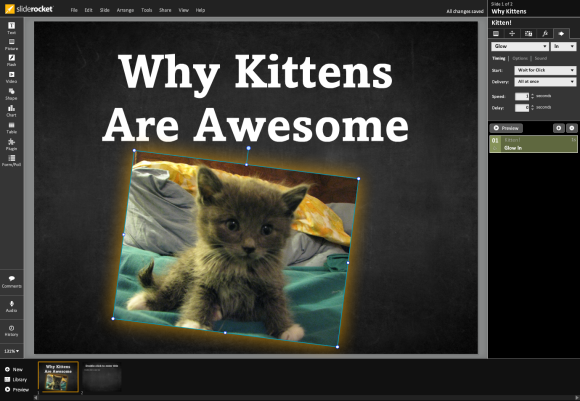Open the effects (fx) inspector tab
The image size is (580, 401).
545,34
